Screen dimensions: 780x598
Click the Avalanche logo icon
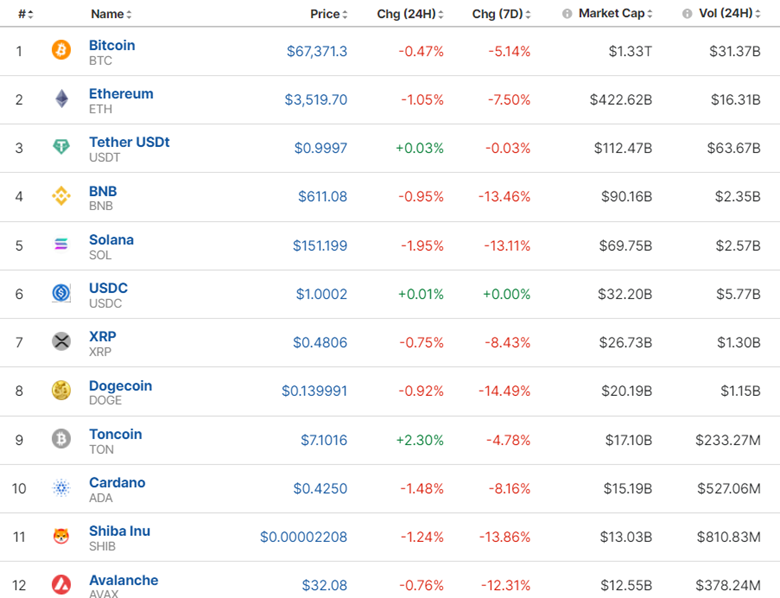[61, 585]
